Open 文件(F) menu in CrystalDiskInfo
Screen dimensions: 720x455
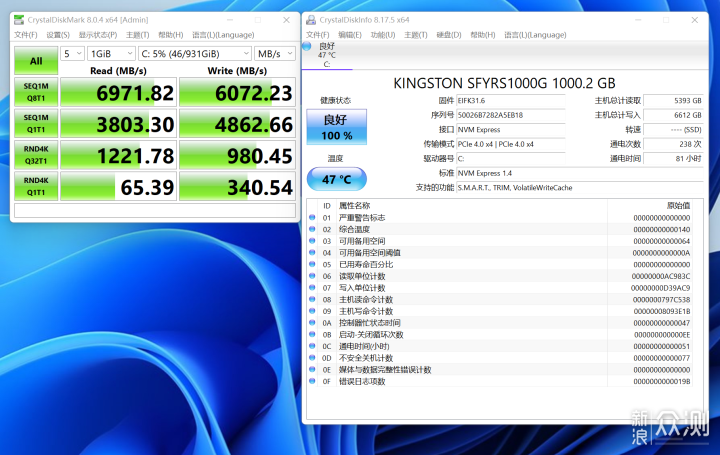(x=318, y=35)
